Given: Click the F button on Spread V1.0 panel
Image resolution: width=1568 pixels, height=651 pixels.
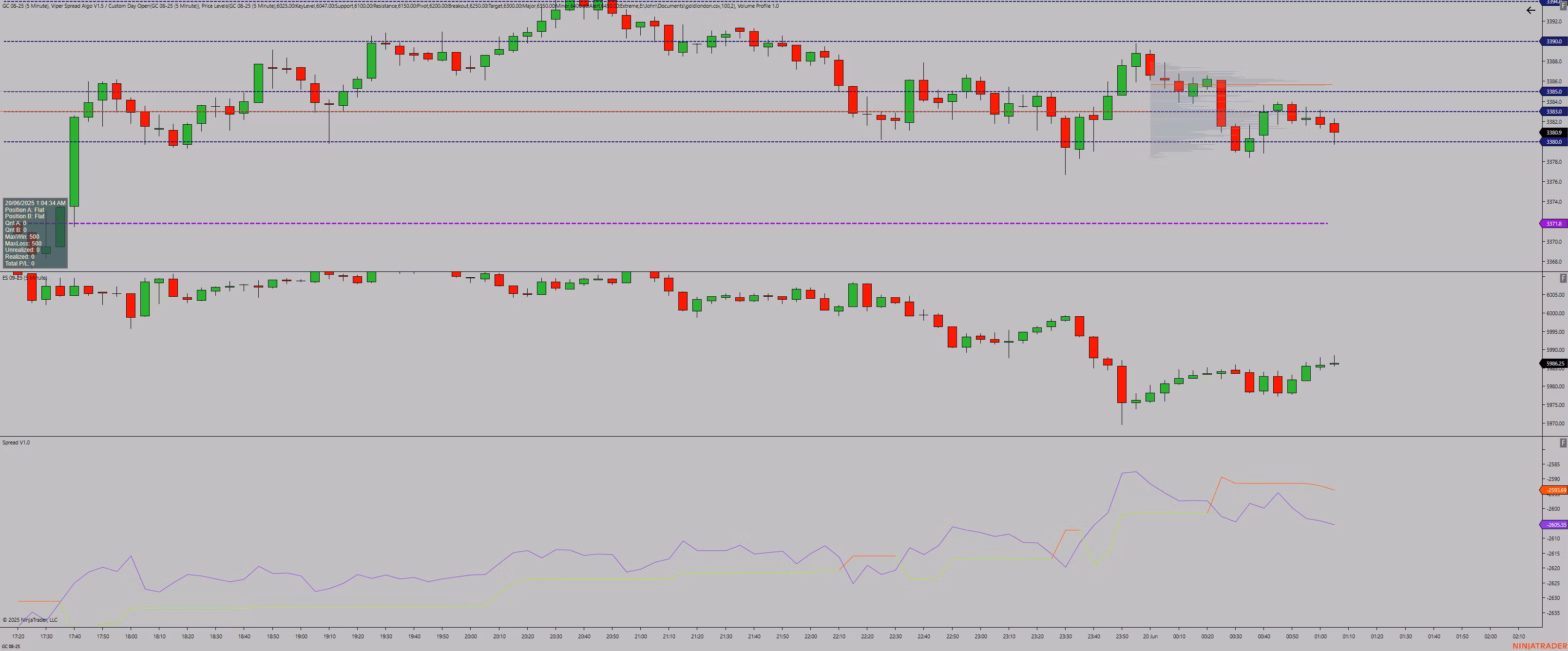Looking at the screenshot, I should 1563,443.
